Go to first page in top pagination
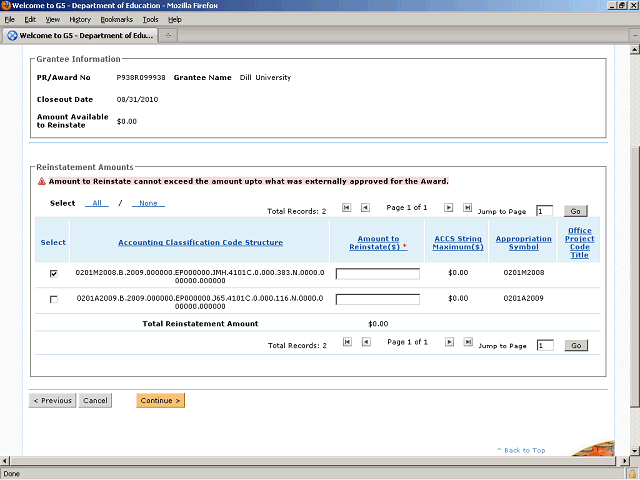 pyautogui.click(x=347, y=208)
